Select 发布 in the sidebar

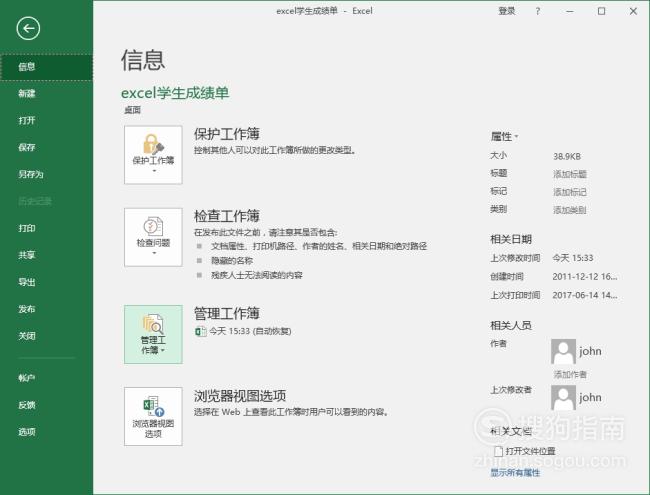click(x=46, y=309)
